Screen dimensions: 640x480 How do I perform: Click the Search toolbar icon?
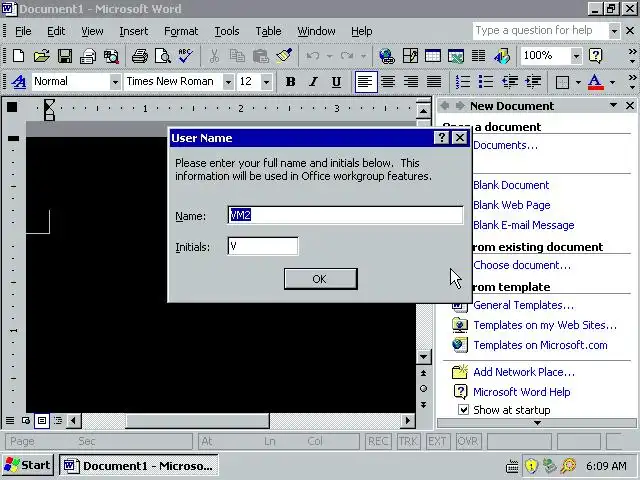(x=111, y=56)
